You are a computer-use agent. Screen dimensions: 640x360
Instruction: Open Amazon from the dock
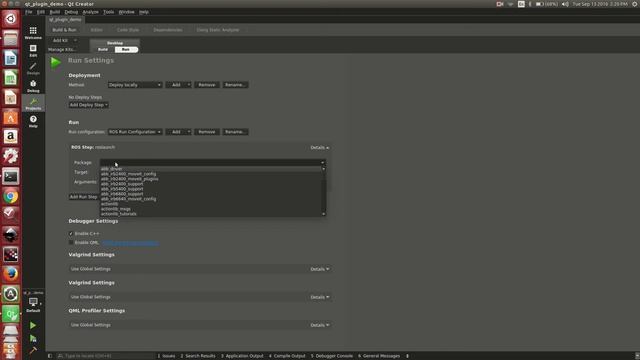coord(11,137)
